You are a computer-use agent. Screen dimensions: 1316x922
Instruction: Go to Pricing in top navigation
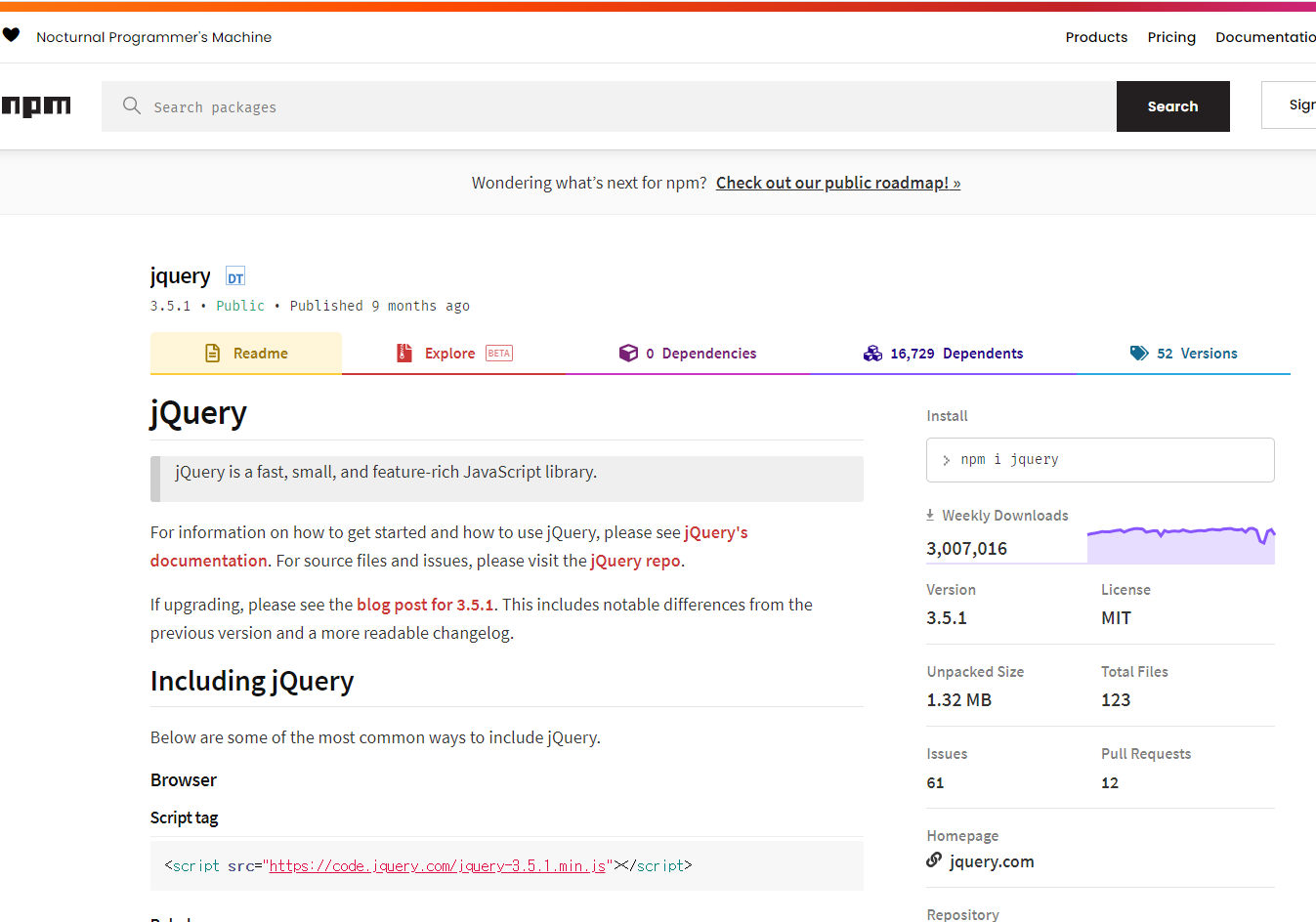point(1171,37)
